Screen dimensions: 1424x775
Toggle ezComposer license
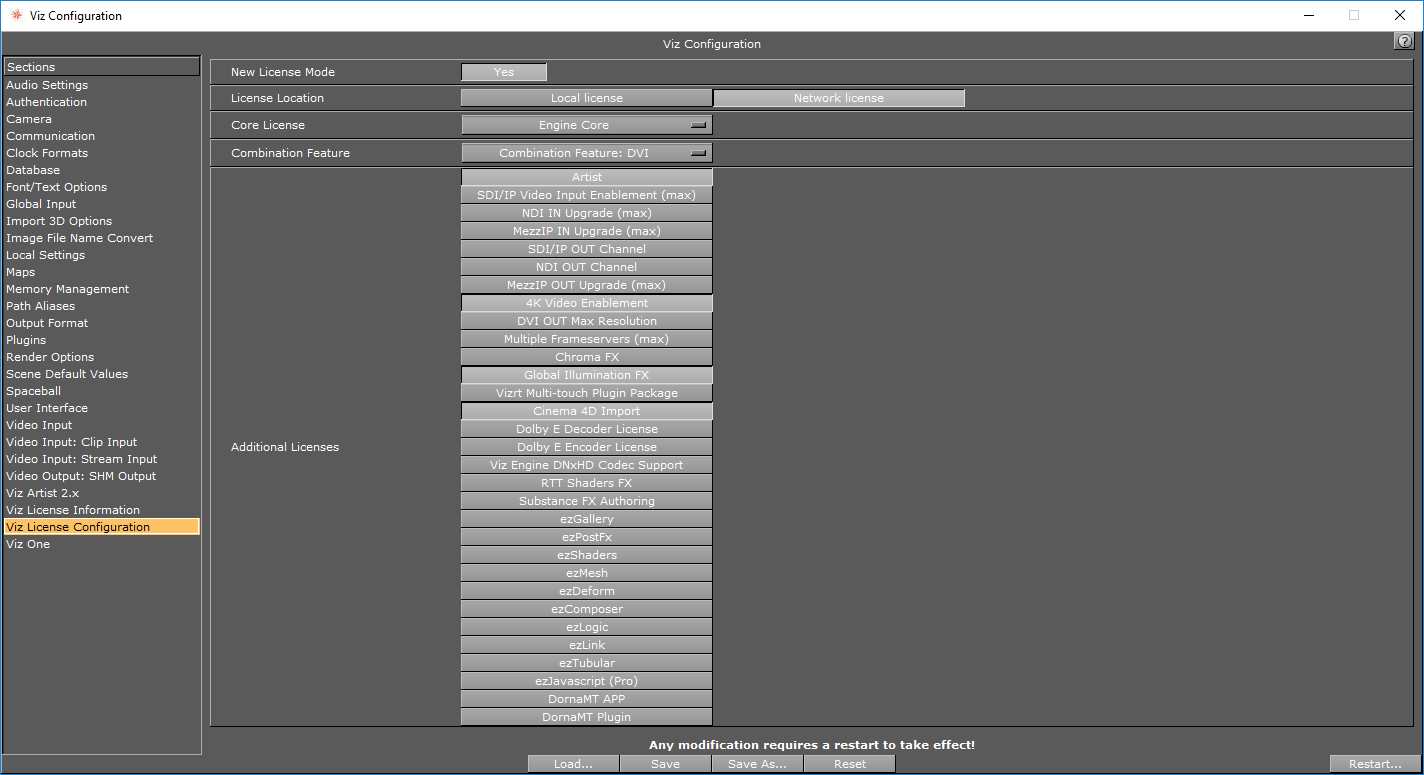(587, 609)
